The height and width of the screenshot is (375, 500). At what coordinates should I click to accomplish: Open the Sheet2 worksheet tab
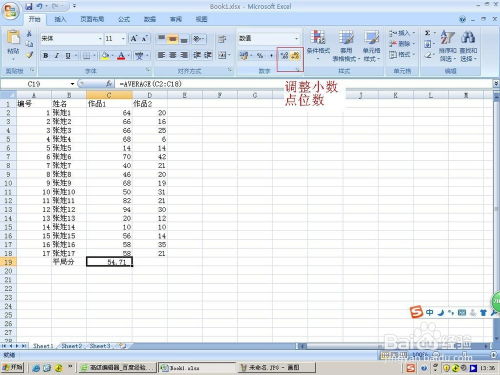72,346
